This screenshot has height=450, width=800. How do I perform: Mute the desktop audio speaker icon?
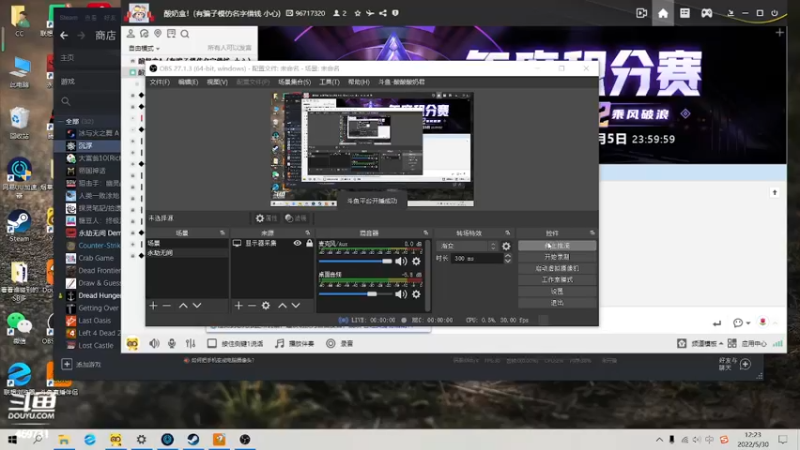pos(401,294)
